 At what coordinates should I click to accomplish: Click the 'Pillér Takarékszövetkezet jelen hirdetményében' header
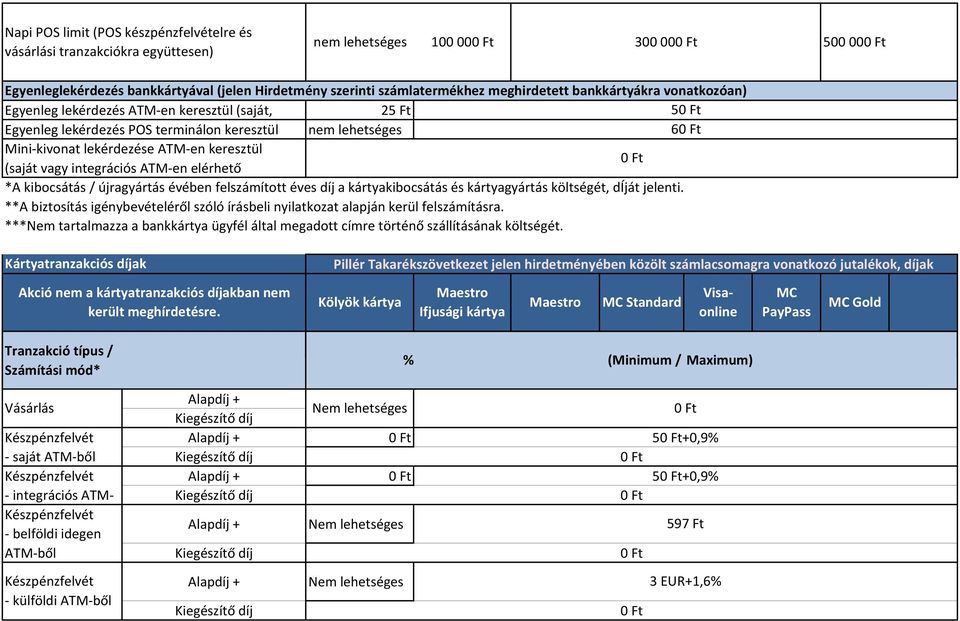pos(633,265)
